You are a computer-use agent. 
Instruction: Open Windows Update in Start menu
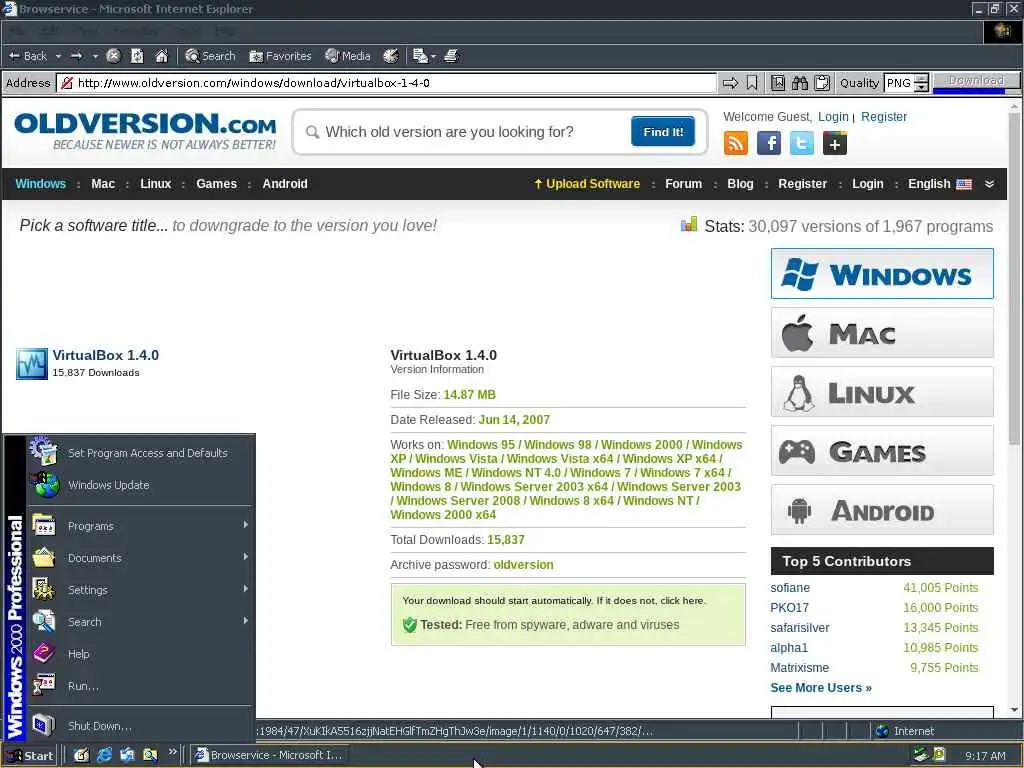(x=140, y=485)
